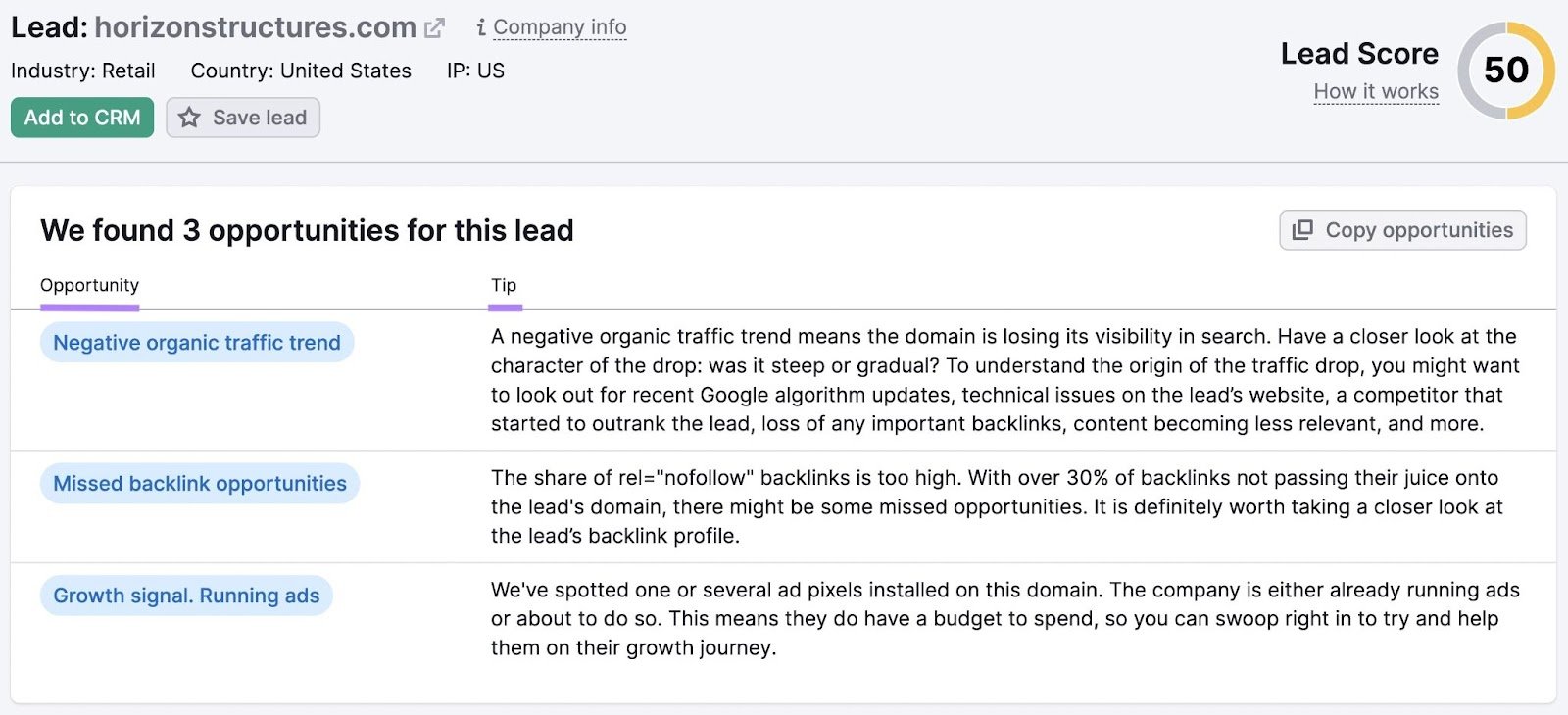Click Negative organic traffic trend tag

(x=197, y=343)
